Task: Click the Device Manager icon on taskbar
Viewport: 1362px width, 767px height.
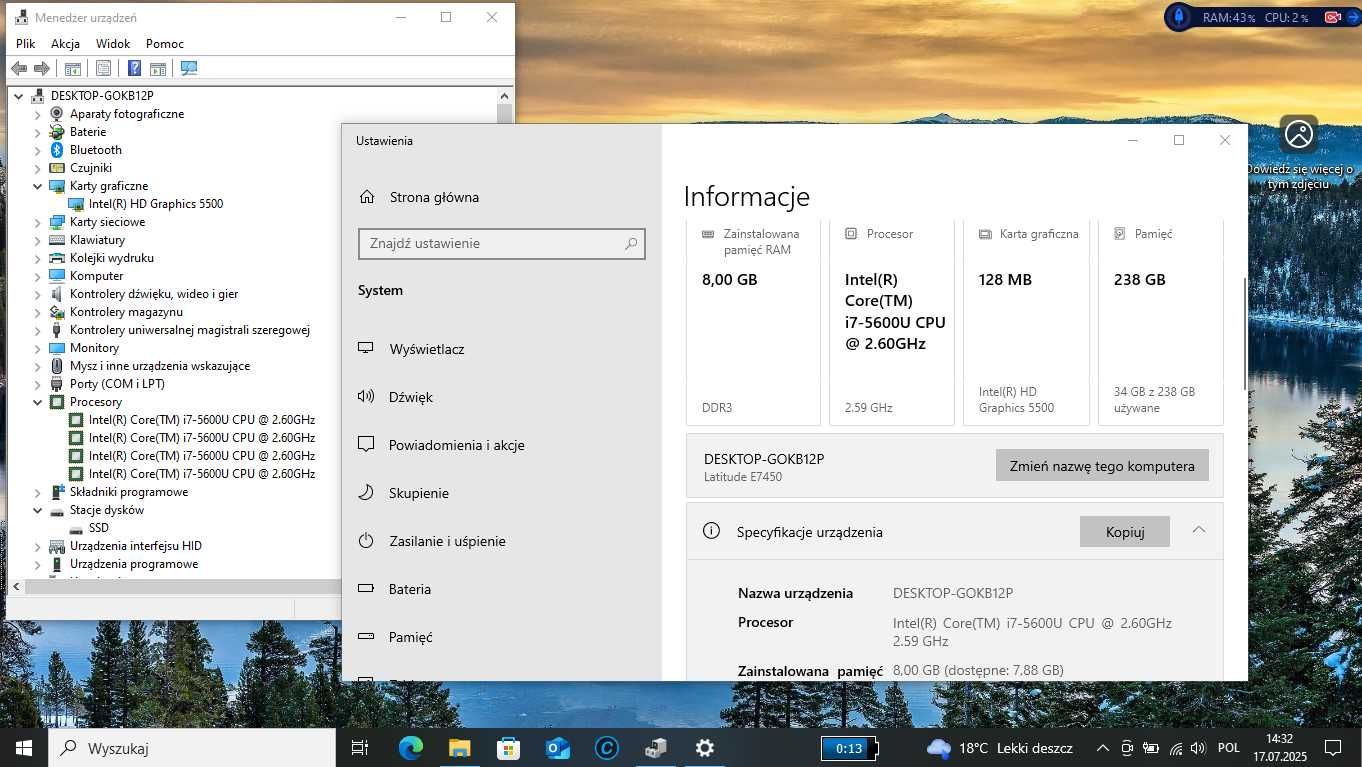Action: [655, 748]
